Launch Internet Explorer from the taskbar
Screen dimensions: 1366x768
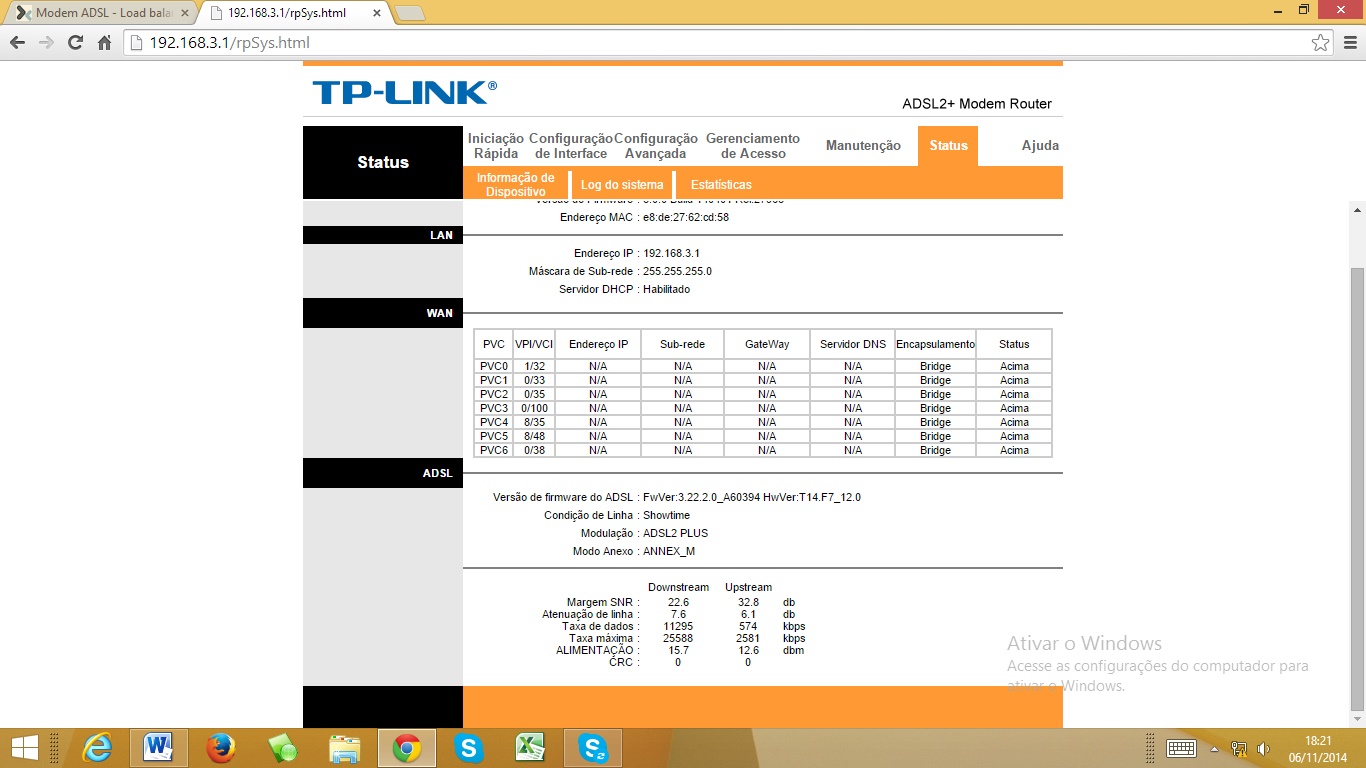point(97,747)
